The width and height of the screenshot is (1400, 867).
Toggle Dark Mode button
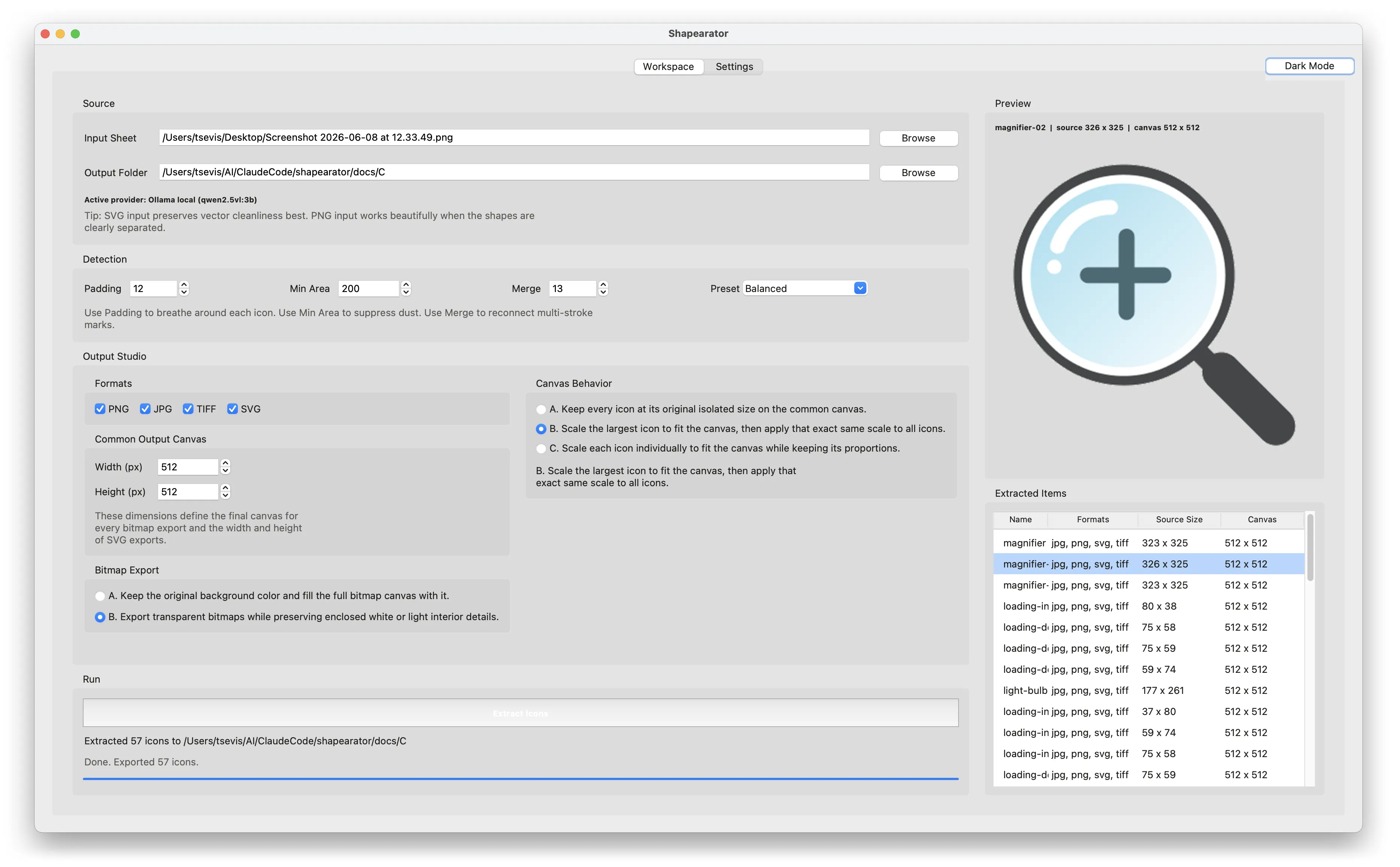coord(1309,66)
